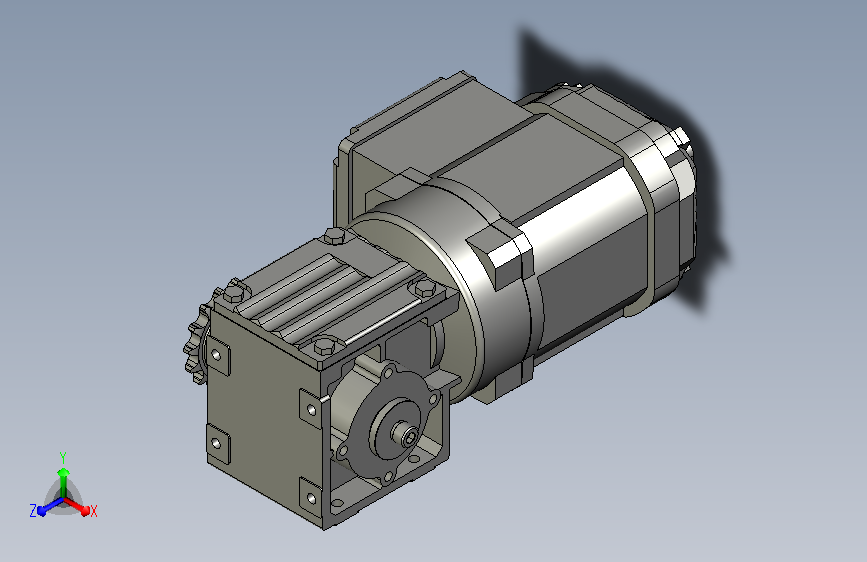The height and width of the screenshot is (562, 867).
Task: Click the blue Z axis arrow of triad
Action: 48,507
